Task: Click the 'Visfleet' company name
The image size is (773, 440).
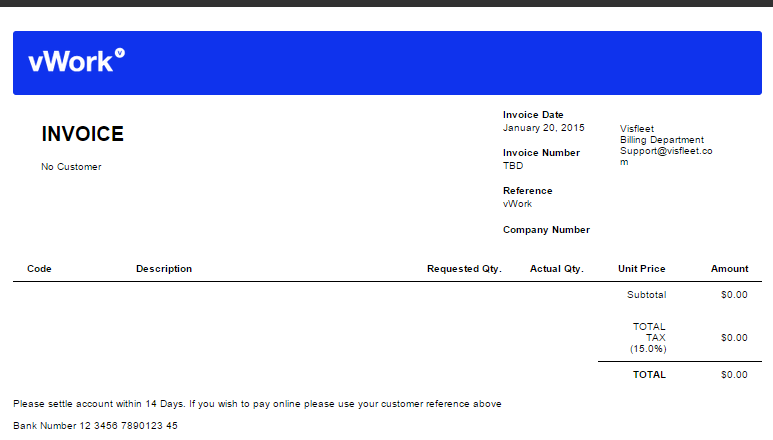Action: pos(637,129)
